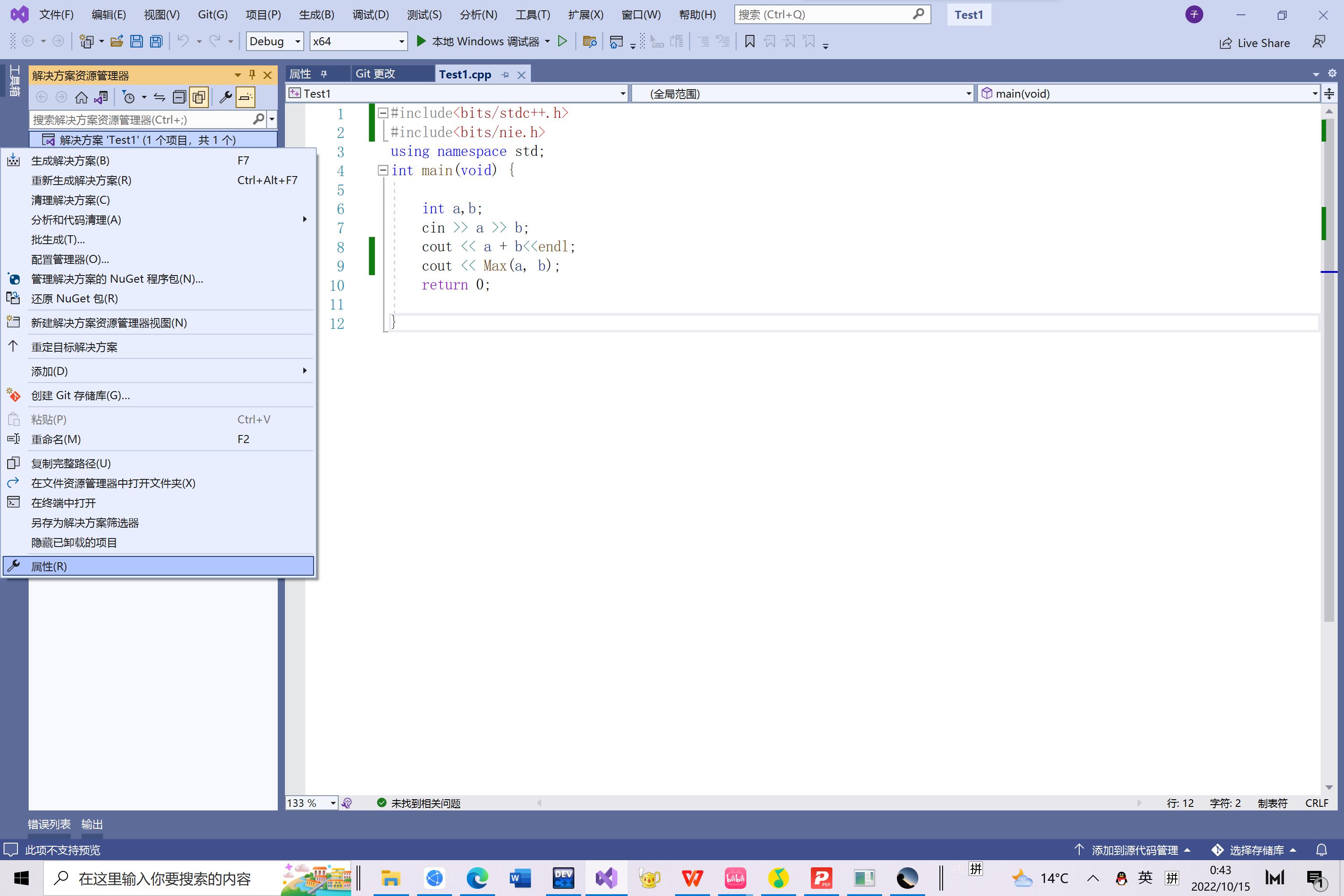Click the Find in Files toolbar icon
Viewport: 1344px width, 896px height.
[589, 41]
